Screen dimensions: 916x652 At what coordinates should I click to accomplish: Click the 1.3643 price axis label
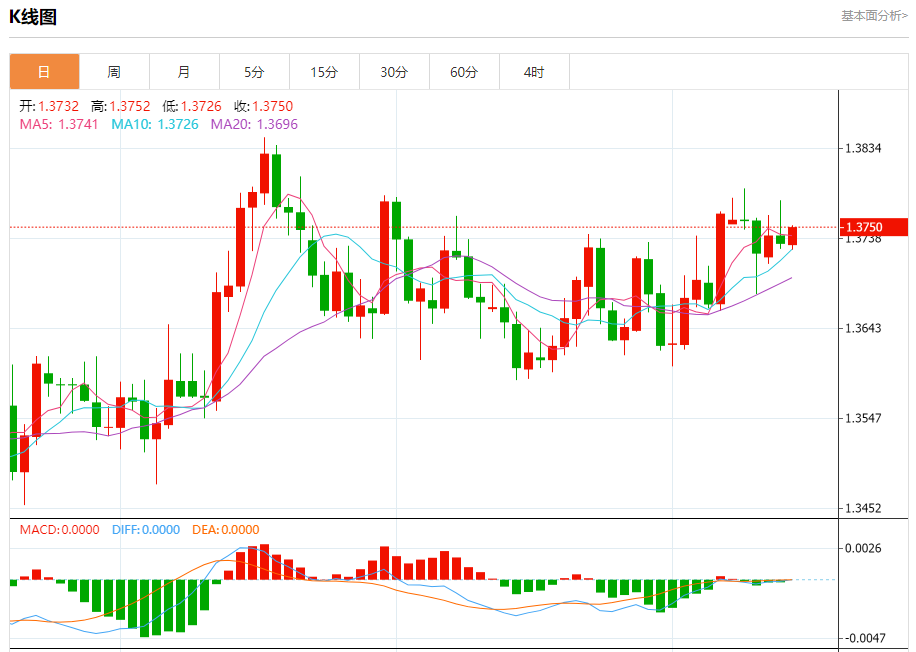coord(863,328)
